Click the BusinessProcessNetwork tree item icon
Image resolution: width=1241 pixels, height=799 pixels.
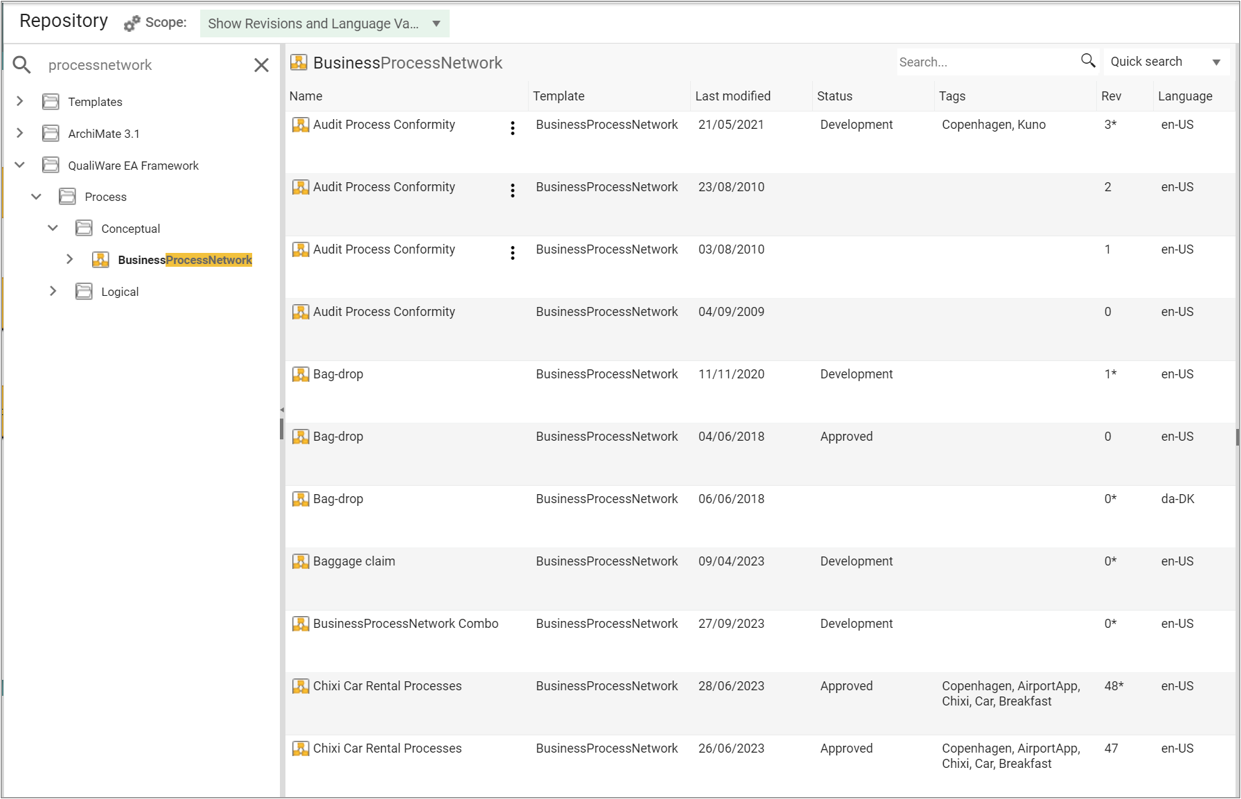click(x=100, y=260)
